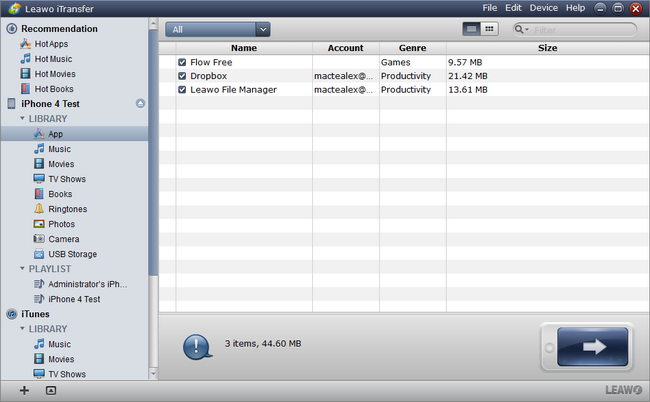Click the bottom-bar icon beside the plus

tap(51, 390)
